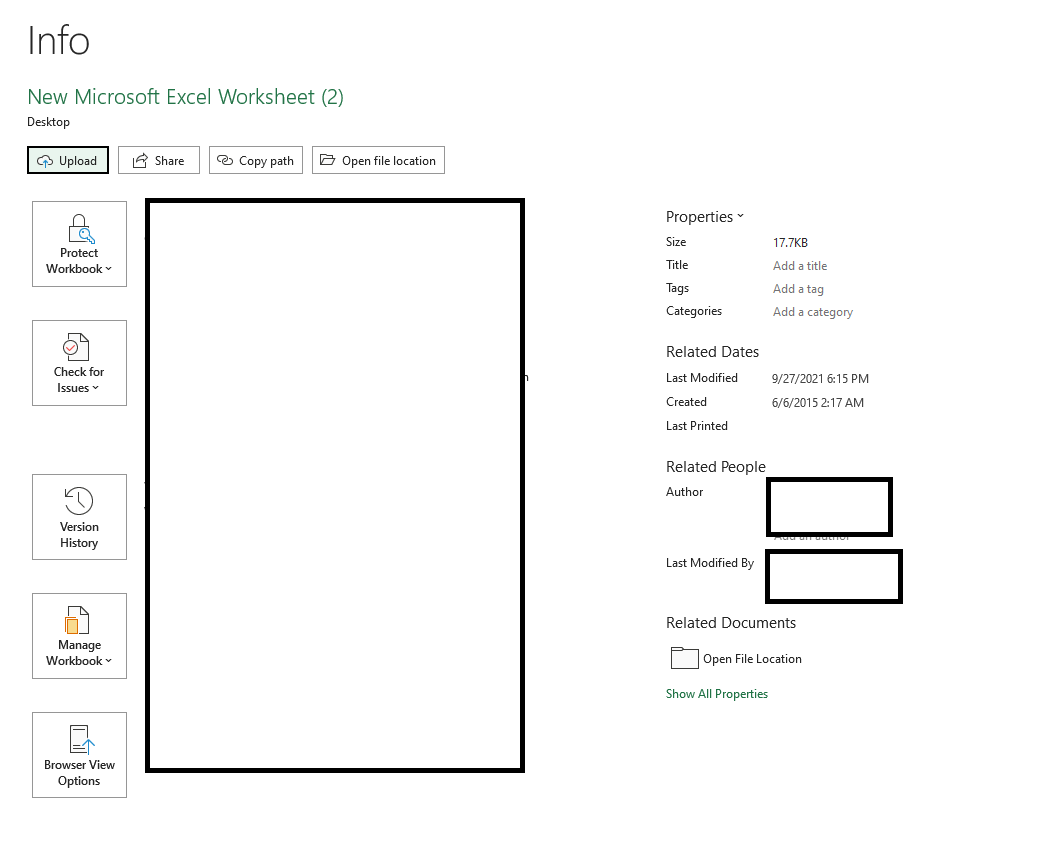Click the Last Modified date value
Viewport: 1042px width, 848px height.
click(x=821, y=378)
